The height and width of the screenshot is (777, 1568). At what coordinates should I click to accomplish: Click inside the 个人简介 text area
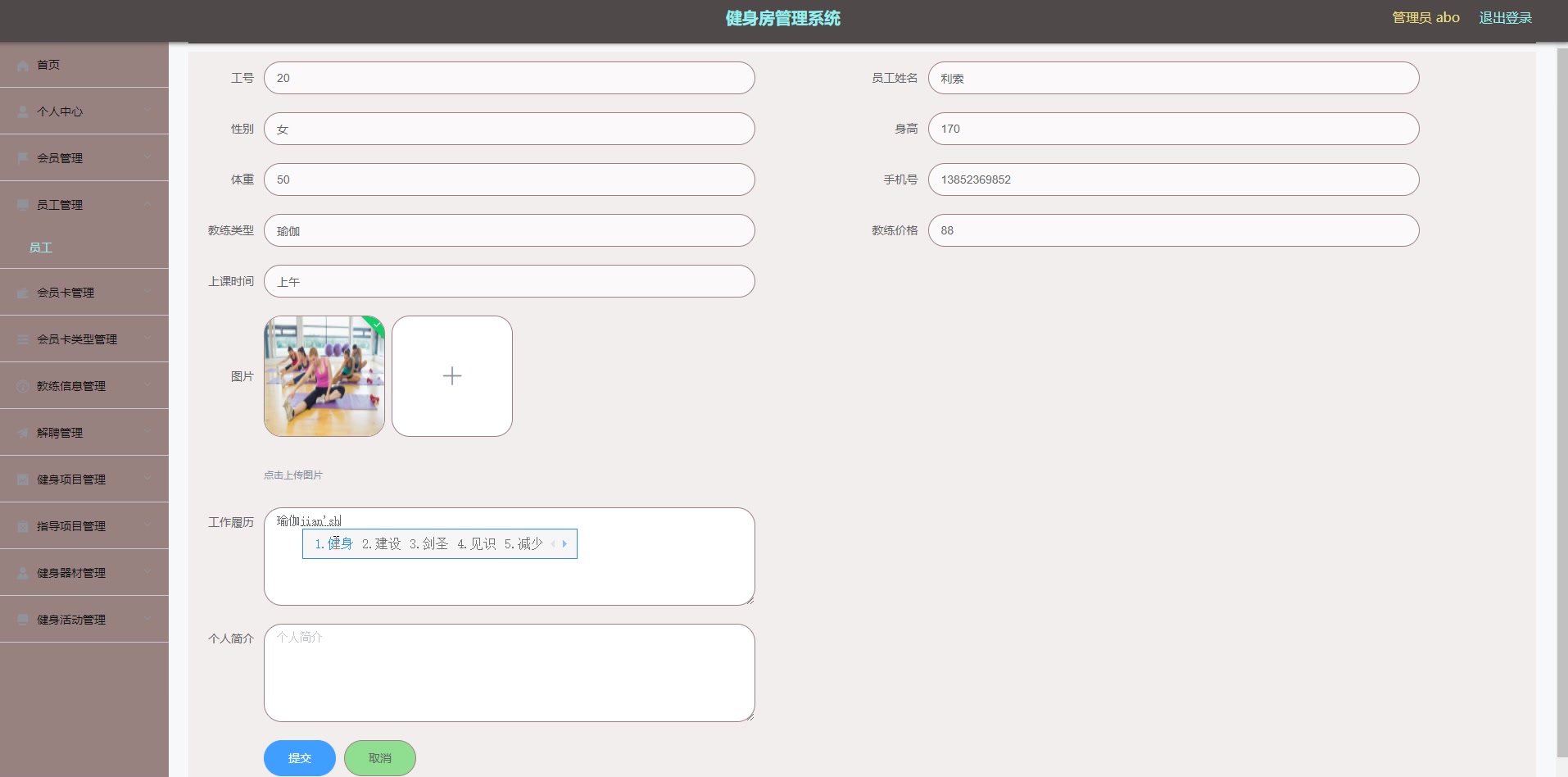(x=508, y=672)
